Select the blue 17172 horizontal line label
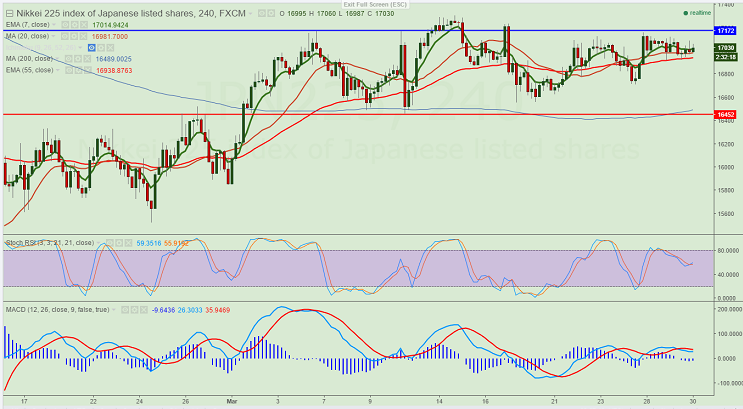 click(726, 31)
